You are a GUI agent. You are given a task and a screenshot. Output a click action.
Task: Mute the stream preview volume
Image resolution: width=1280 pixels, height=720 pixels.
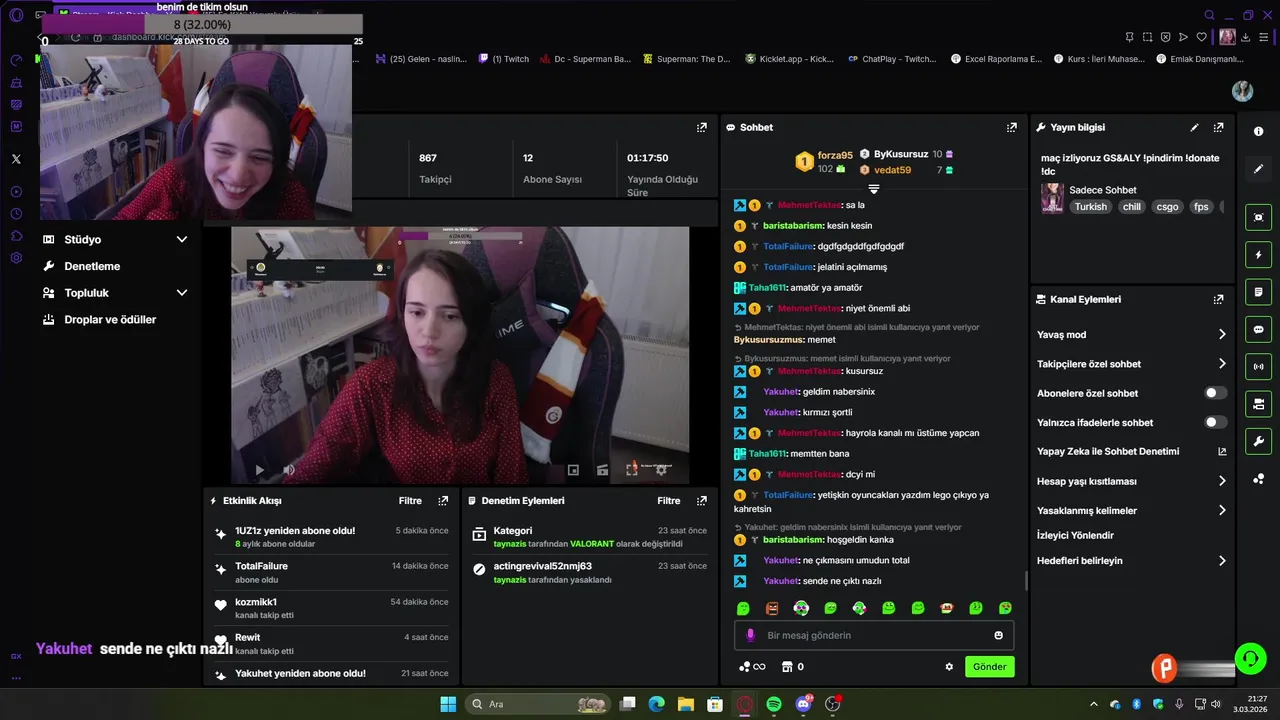pyautogui.click(x=289, y=470)
